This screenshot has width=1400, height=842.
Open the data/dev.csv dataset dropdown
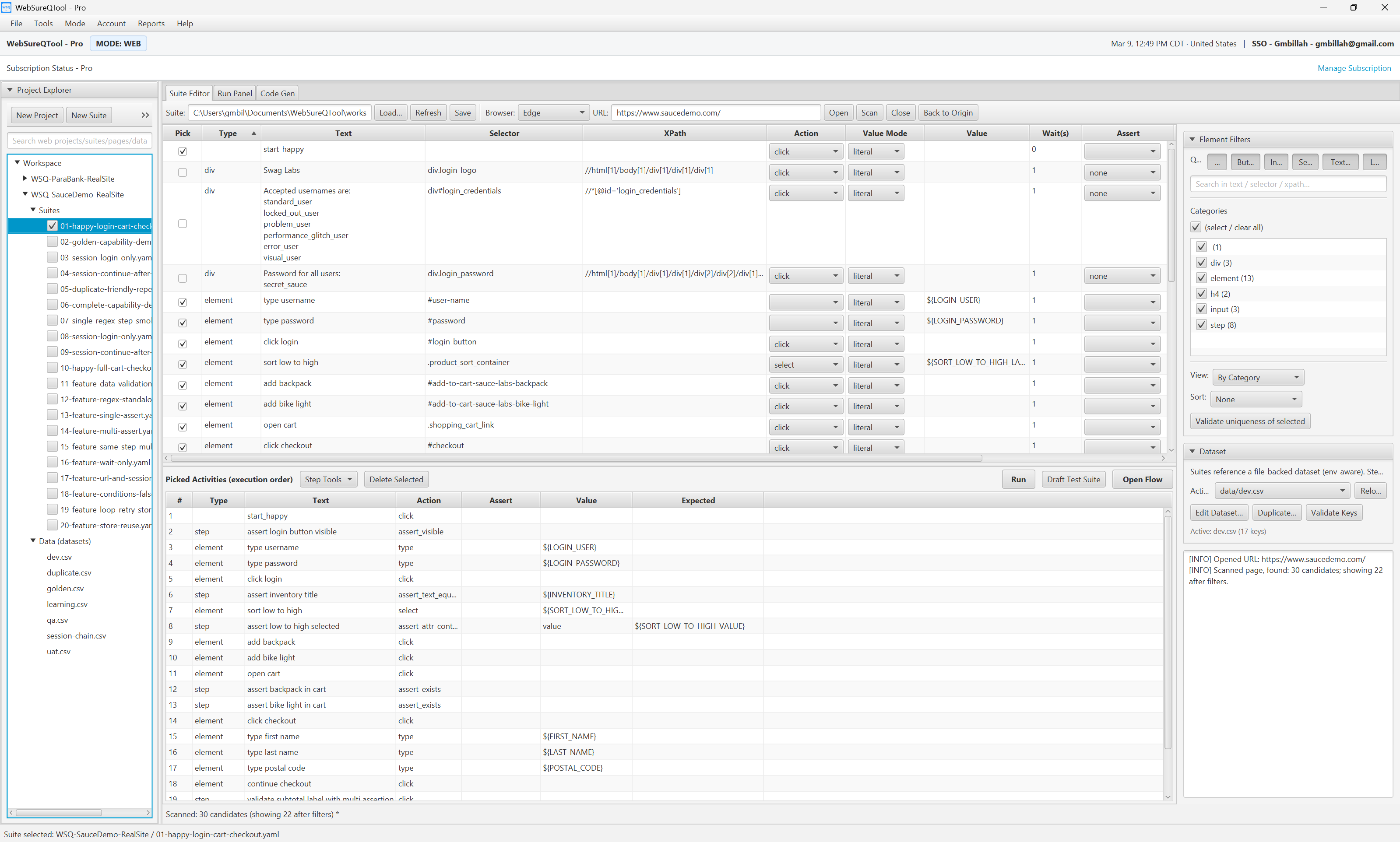(x=1282, y=491)
